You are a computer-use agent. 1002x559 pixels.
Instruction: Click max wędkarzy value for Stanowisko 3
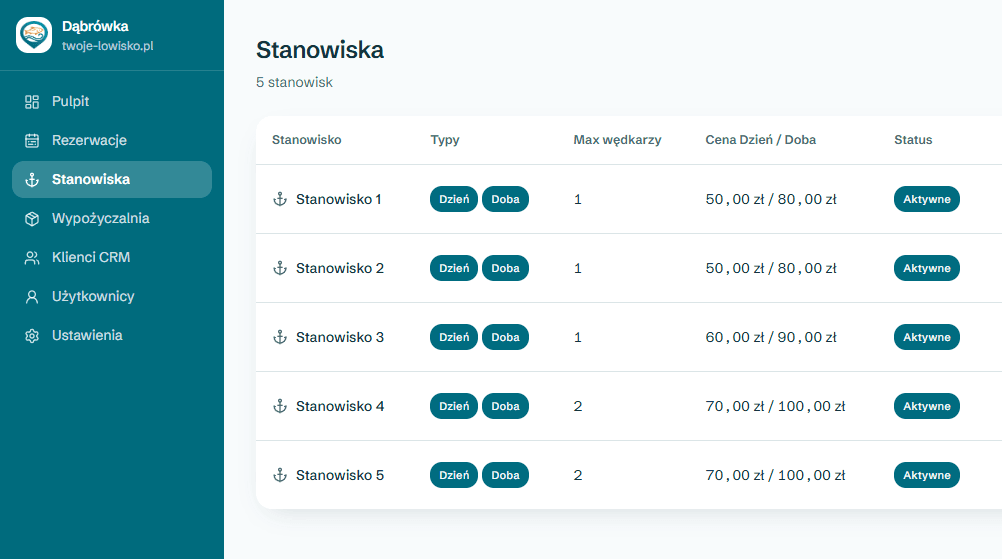578,337
